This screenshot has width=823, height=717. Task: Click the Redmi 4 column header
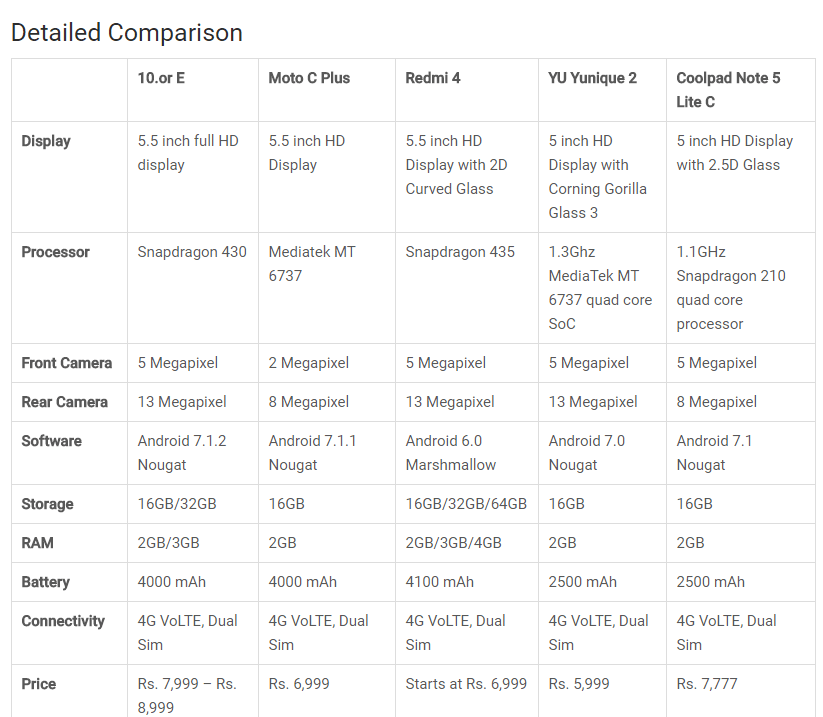tap(433, 78)
